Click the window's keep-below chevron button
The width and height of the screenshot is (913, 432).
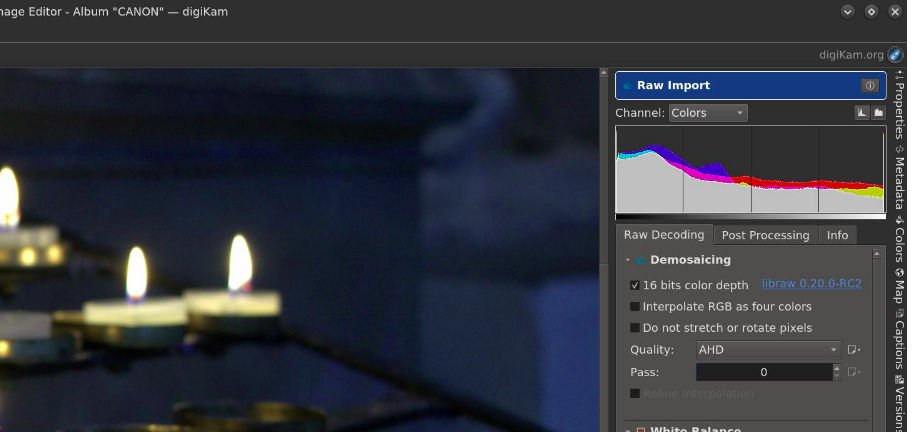[x=847, y=12]
